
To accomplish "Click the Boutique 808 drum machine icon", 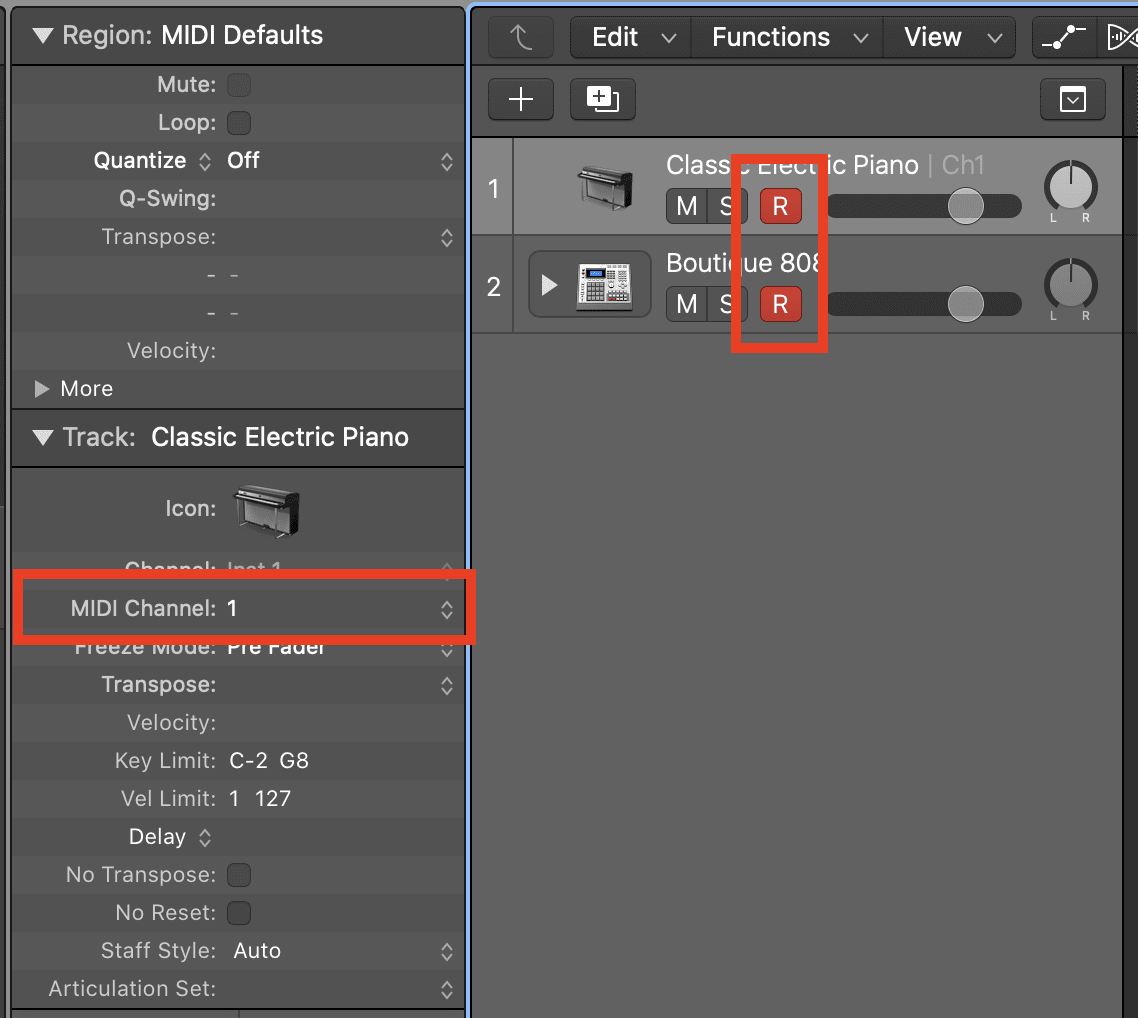I will [605, 286].
